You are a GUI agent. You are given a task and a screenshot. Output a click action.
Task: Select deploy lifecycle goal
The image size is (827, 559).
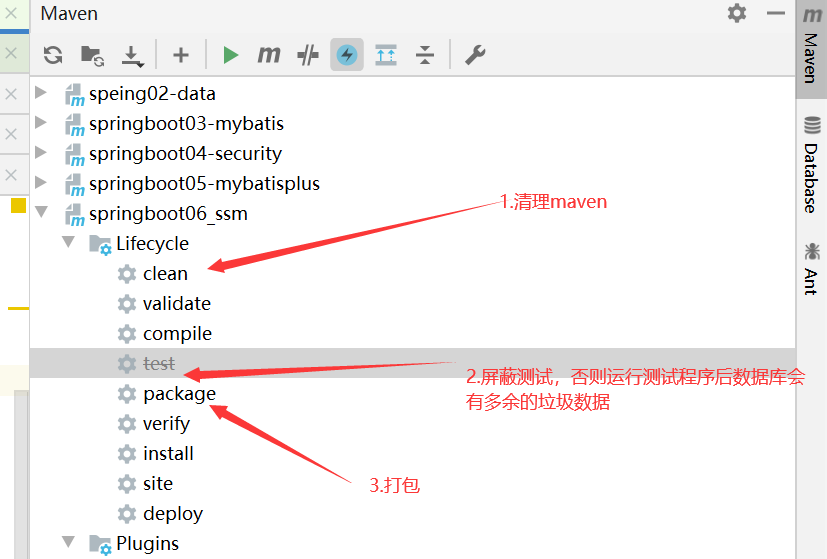coord(173,514)
